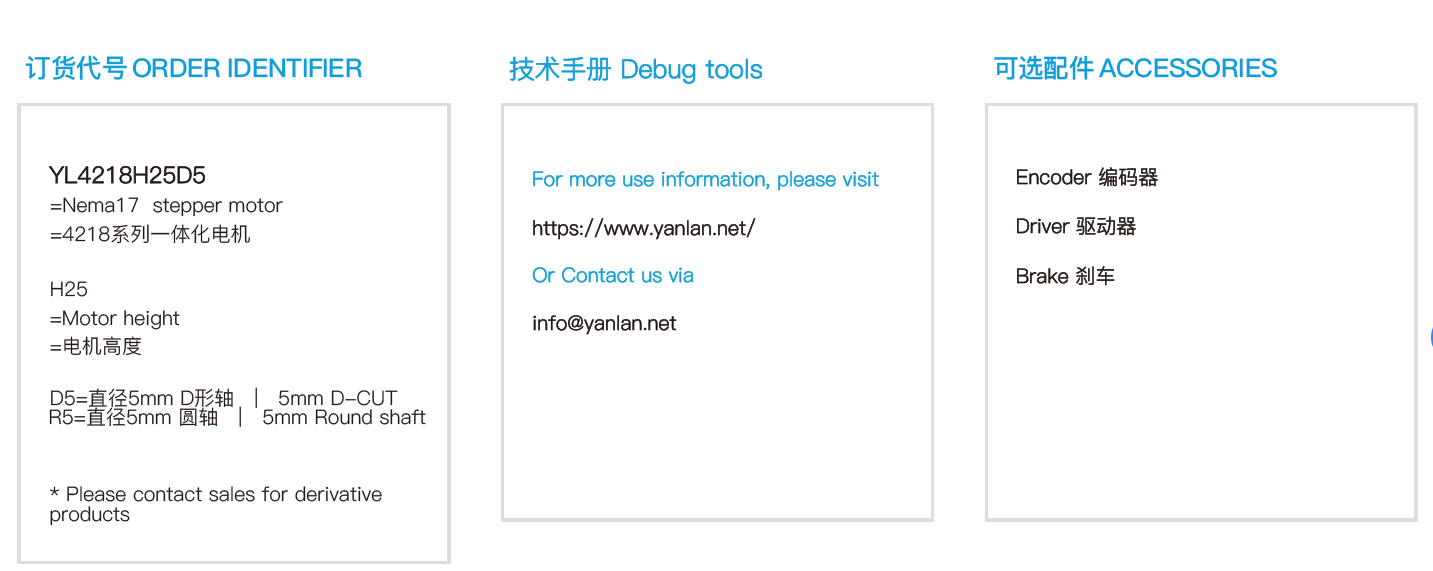Click the R5 5mm Round shaft line

[237, 418]
